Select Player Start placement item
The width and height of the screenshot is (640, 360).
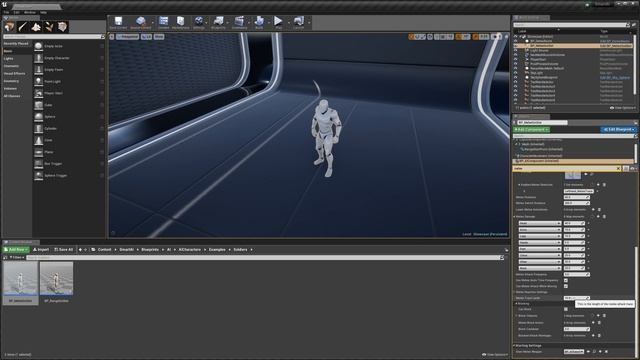[69, 93]
